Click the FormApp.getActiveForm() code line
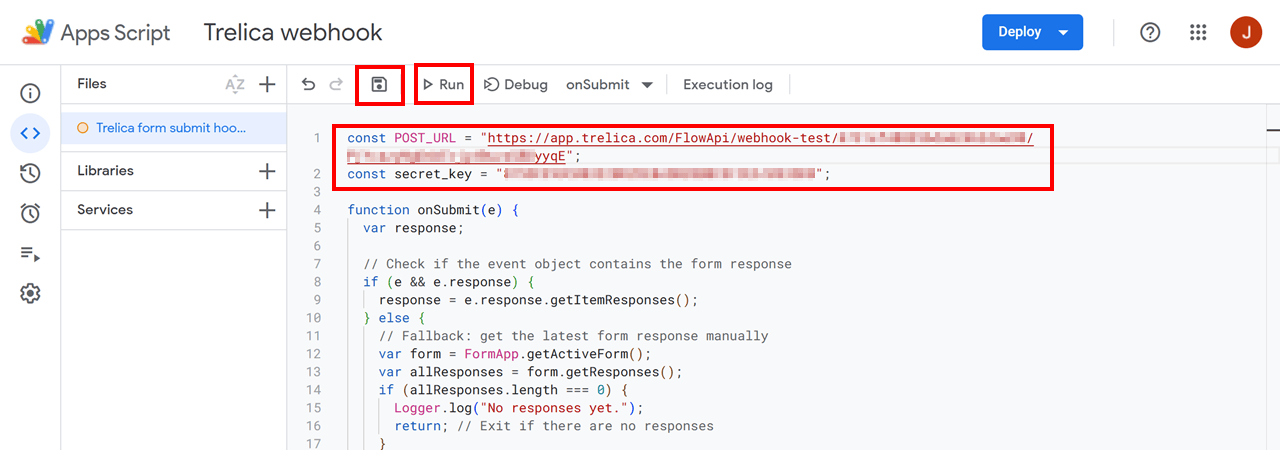Image resolution: width=1280 pixels, height=450 pixels. click(515, 354)
